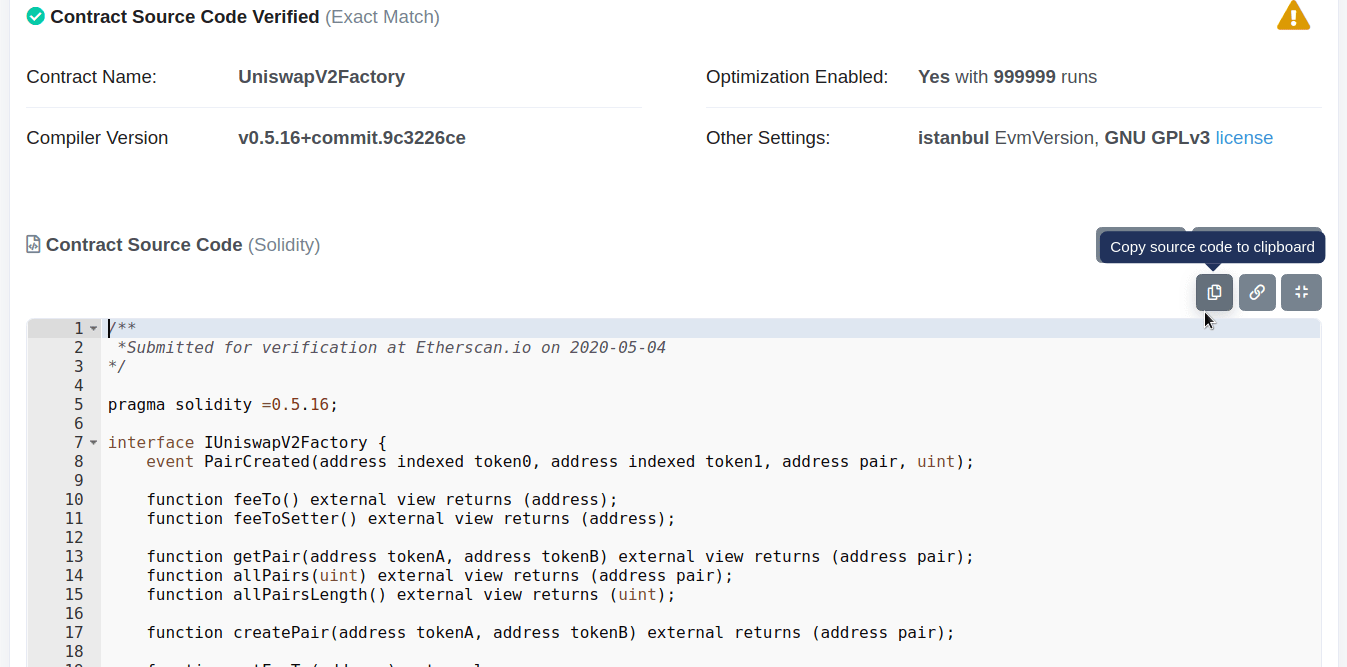Viewport: 1347px width, 667px height.
Task: Click the compiler version v0.5.16+commit.9c3226ce text
Action: coord(352,137)
